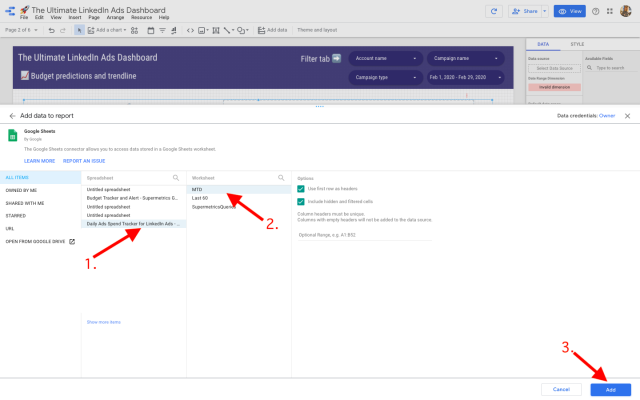This screenshot has width=640, height=400.
Task: Toggle Include hidden and filtered cells checkbox
Action: (301, 201)
